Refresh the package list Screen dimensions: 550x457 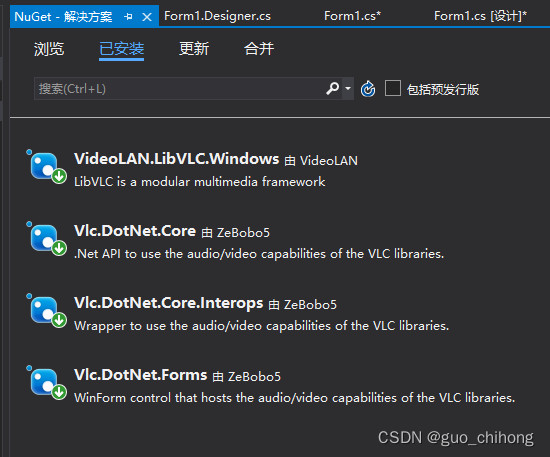[368, 89]
